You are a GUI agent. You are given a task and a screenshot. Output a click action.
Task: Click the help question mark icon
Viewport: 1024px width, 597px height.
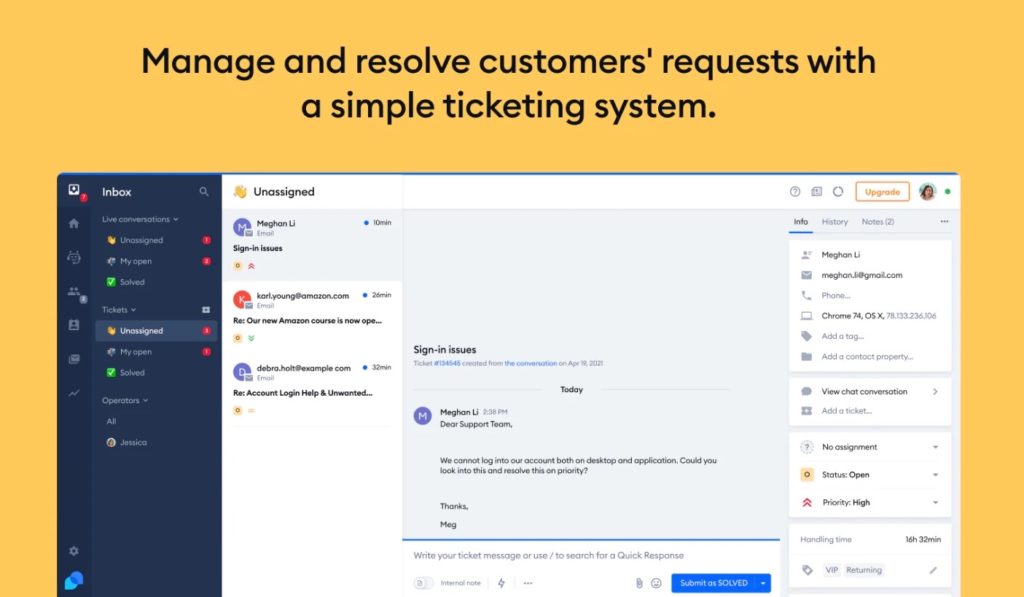(x=795, y=192)
